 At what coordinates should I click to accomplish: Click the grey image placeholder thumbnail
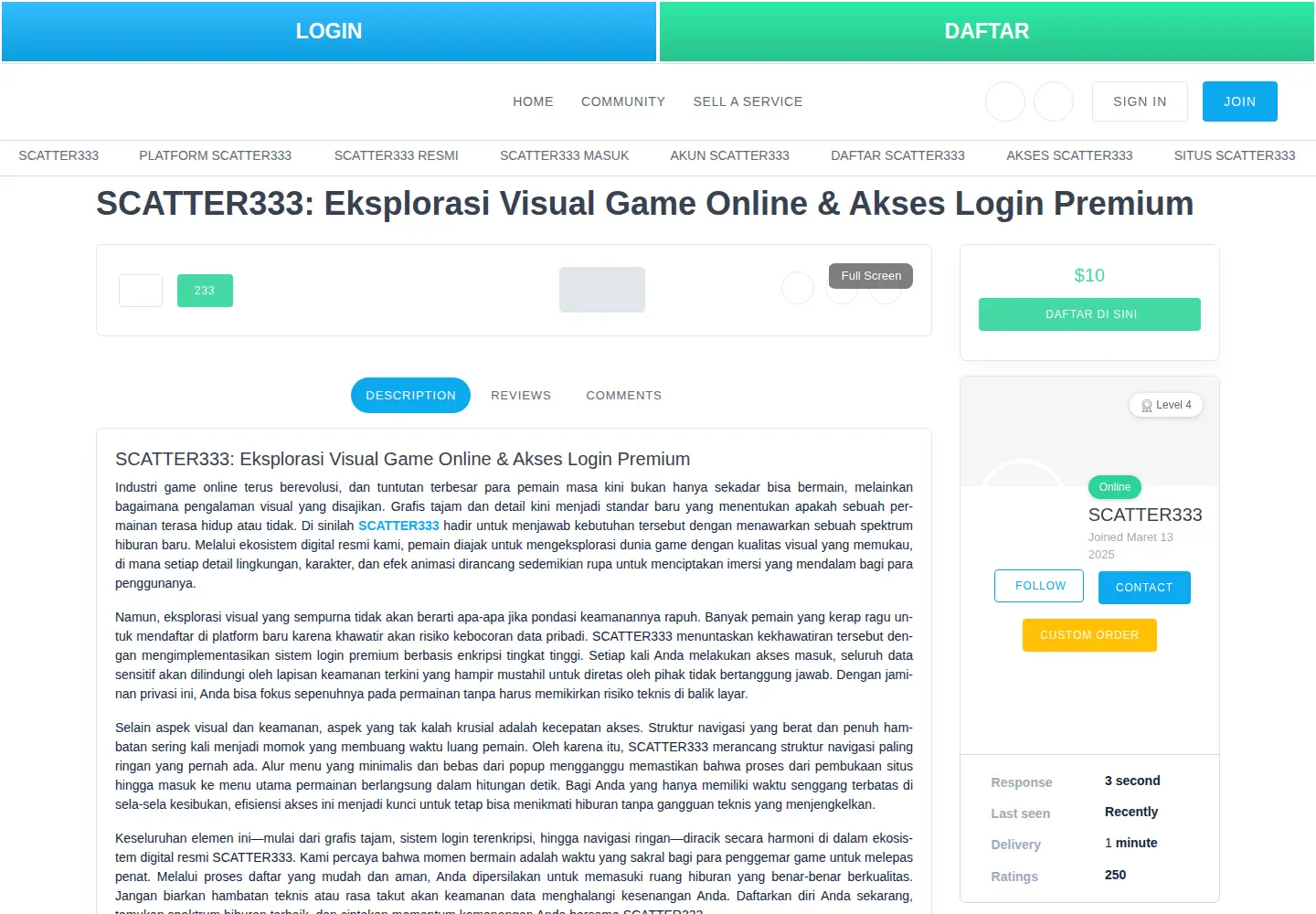point(602,290)
